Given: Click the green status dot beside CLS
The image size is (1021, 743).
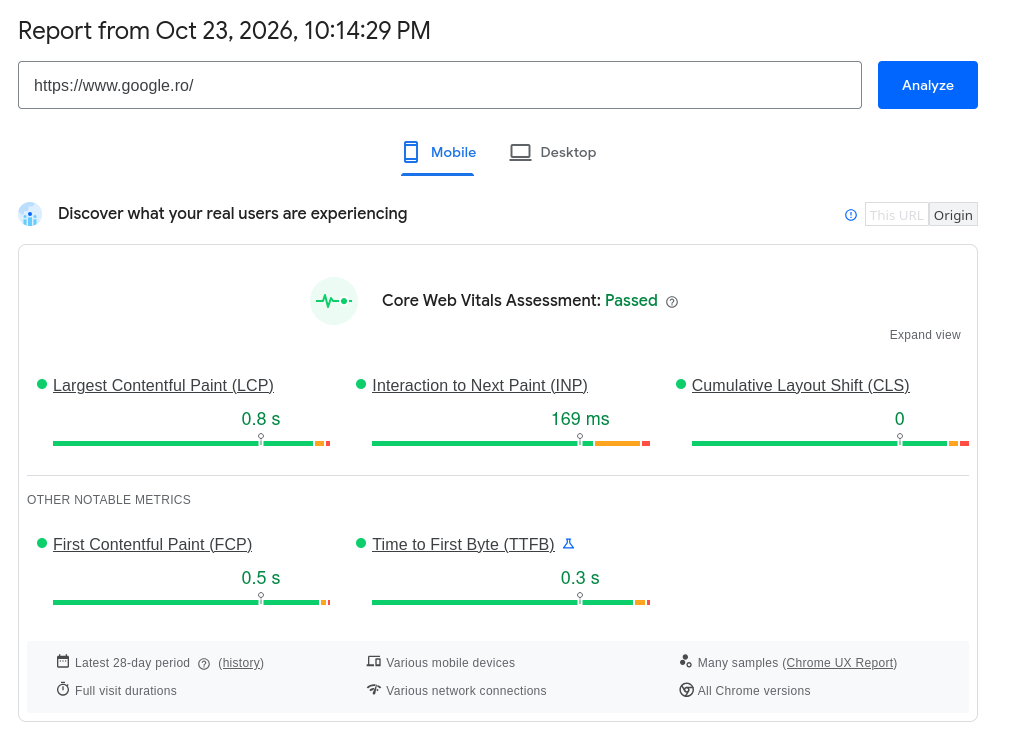Looking at the screenshot, I should [680, 384].
